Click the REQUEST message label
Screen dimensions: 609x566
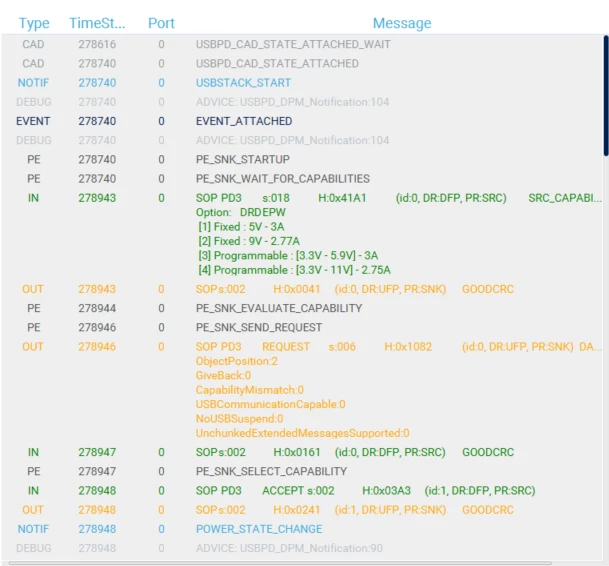286,347
